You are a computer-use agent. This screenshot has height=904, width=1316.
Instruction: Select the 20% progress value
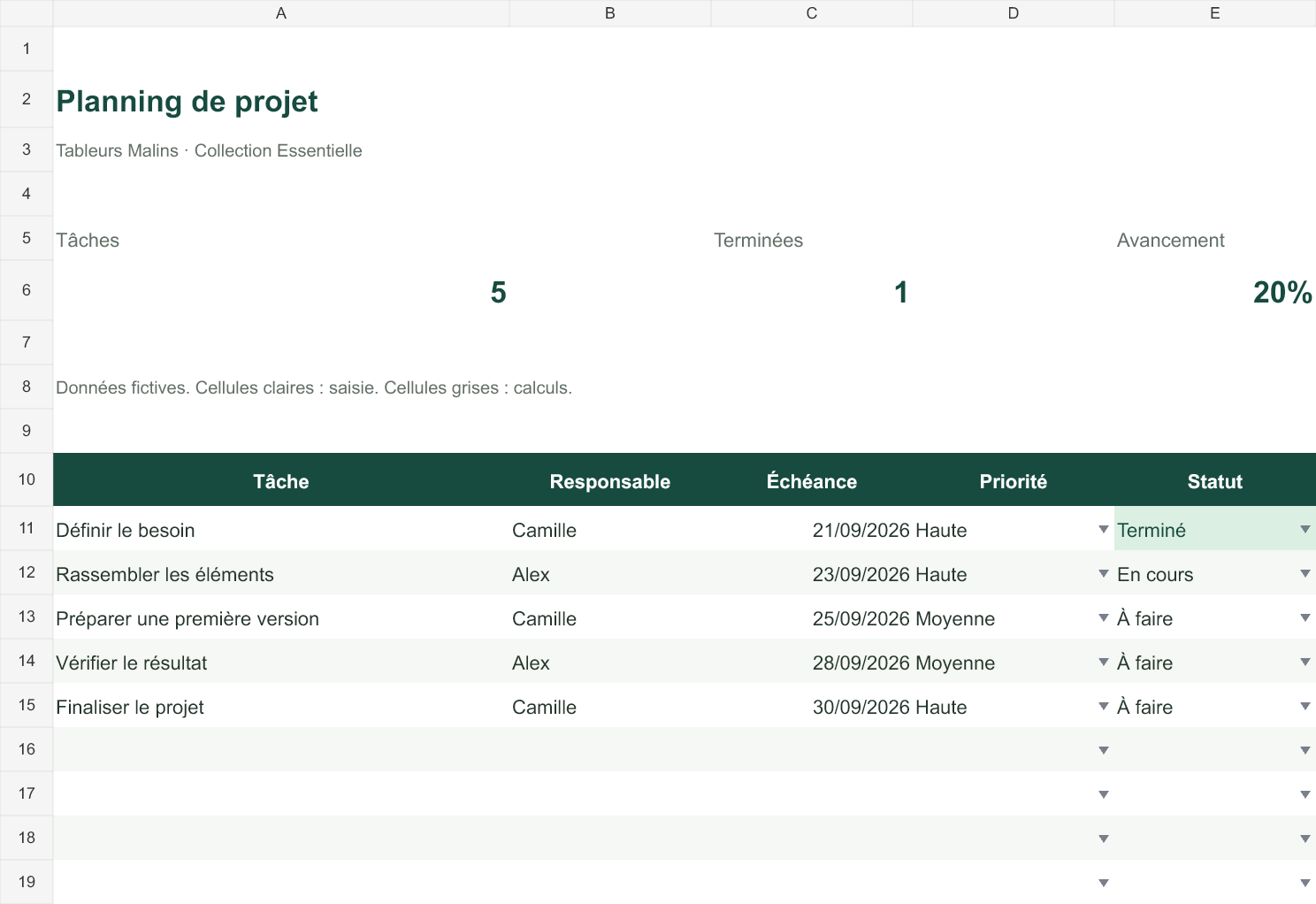[1282, 292]
